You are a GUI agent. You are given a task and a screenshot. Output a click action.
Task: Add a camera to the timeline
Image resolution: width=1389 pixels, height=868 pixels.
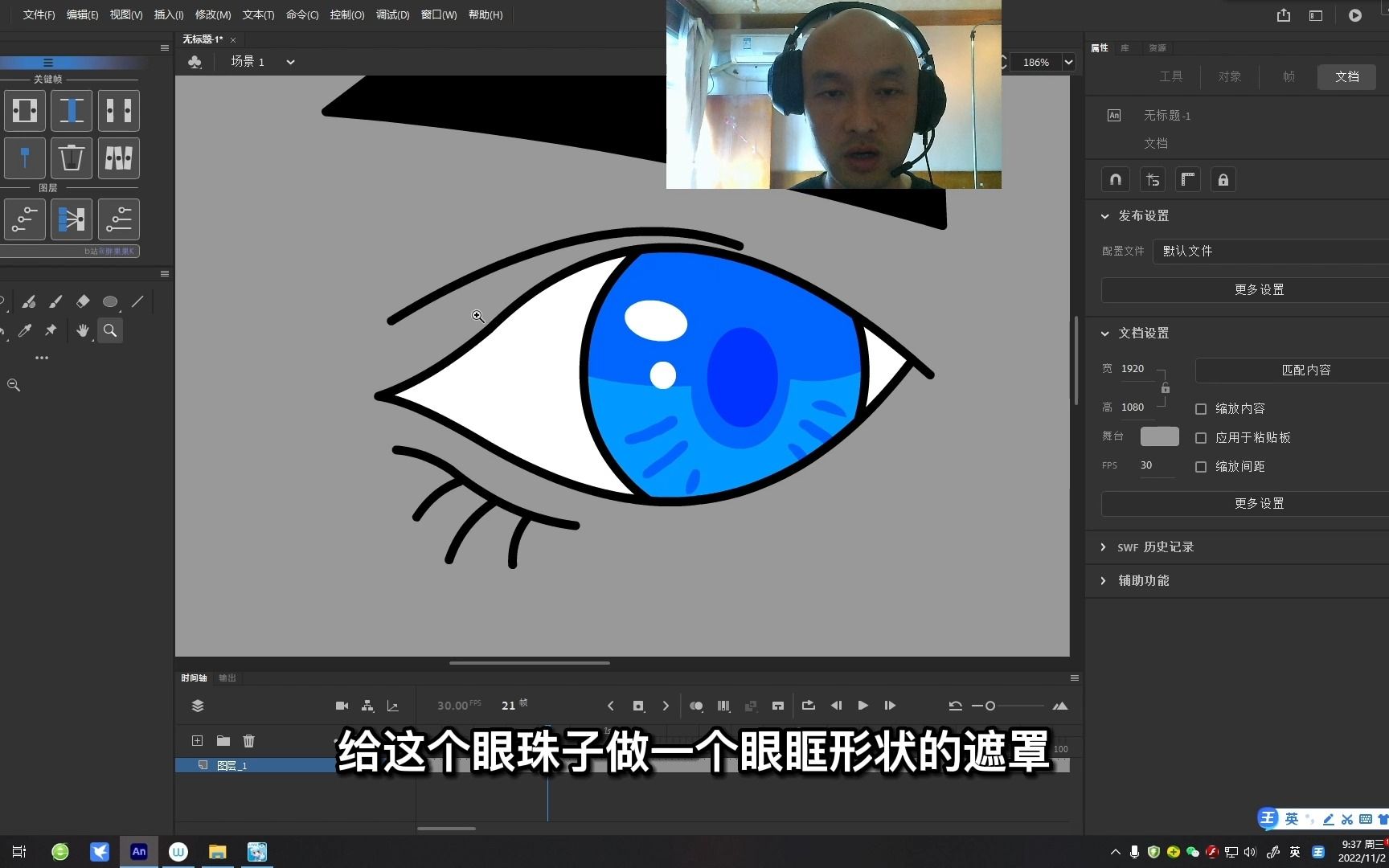[342, 706]
